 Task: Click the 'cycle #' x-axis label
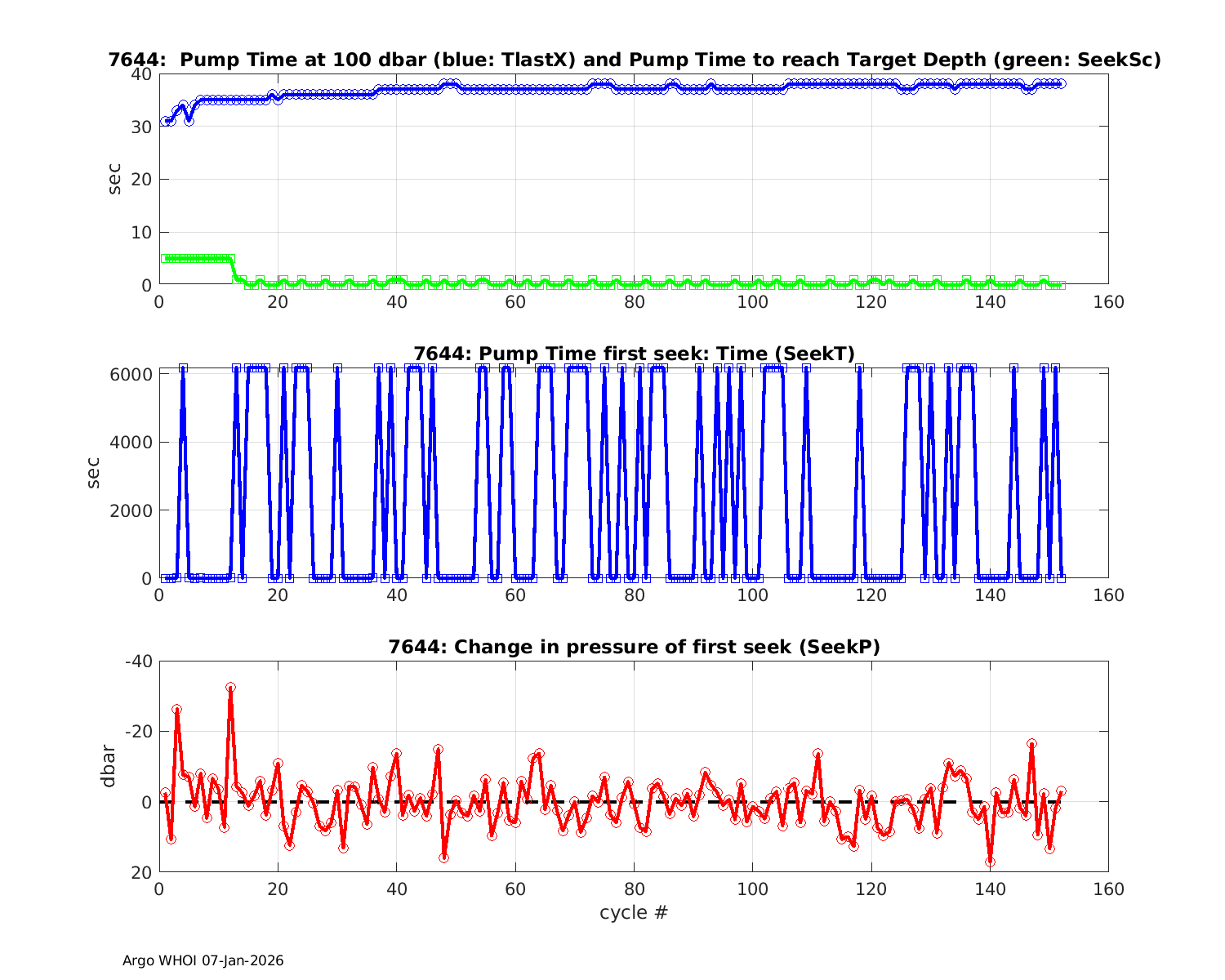pyautogui.click(x=634, y=912)
